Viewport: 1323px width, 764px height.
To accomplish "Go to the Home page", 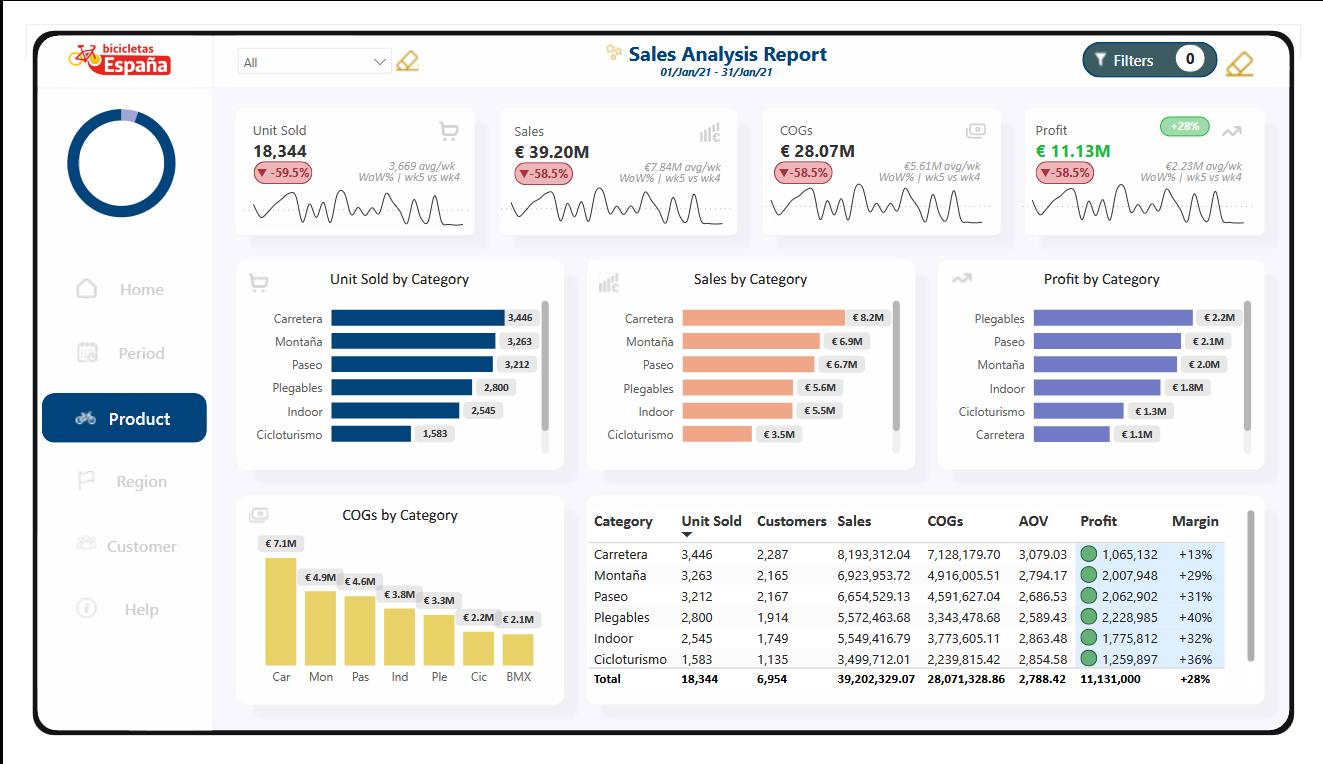I will coord(124,289).
